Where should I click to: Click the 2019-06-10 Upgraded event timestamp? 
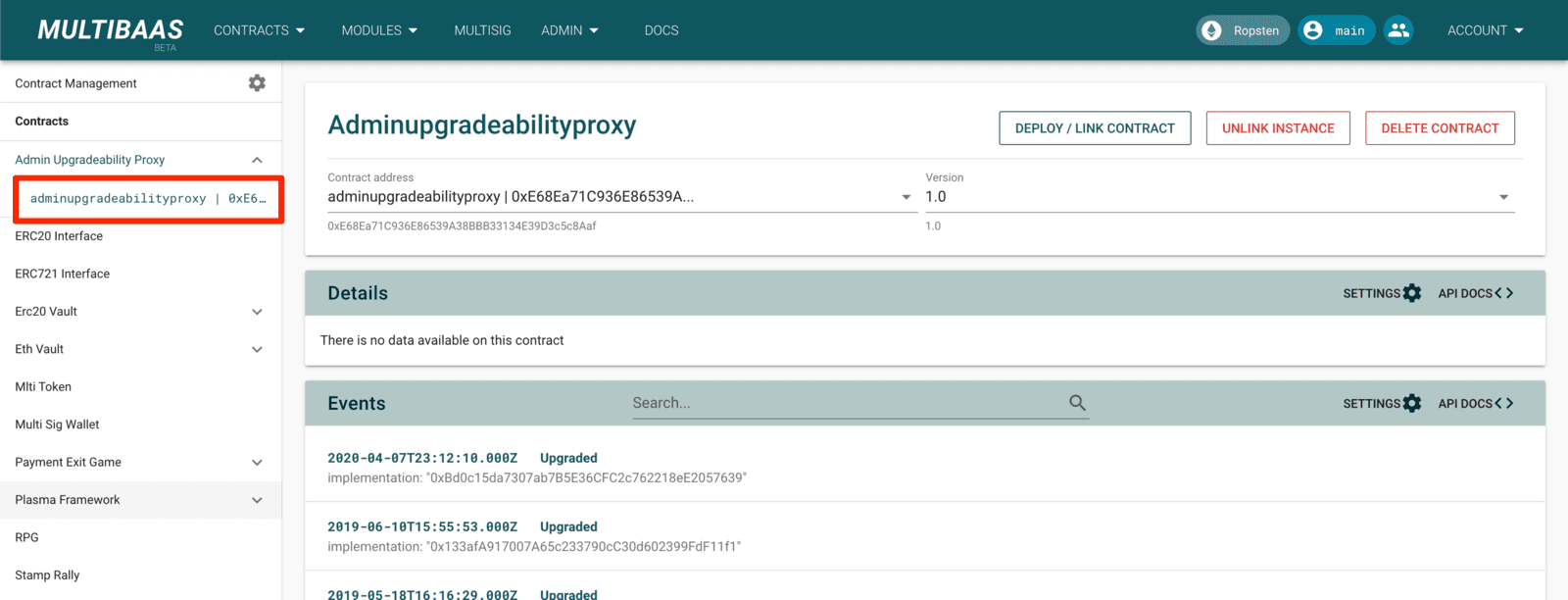(422, 526)
